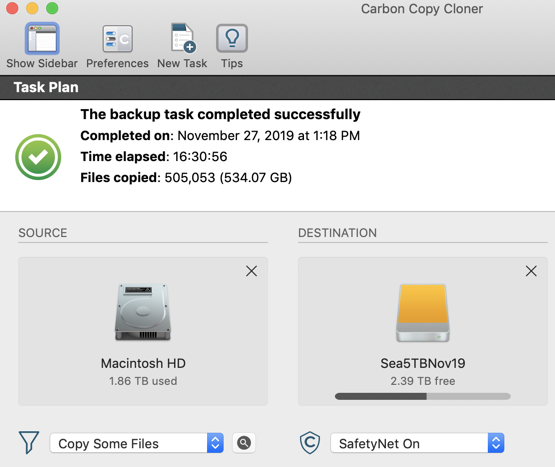This screenshot has width=555, height=467.
Task: Select the Macintosh HD source drive icon
Action: pos(143,312)
